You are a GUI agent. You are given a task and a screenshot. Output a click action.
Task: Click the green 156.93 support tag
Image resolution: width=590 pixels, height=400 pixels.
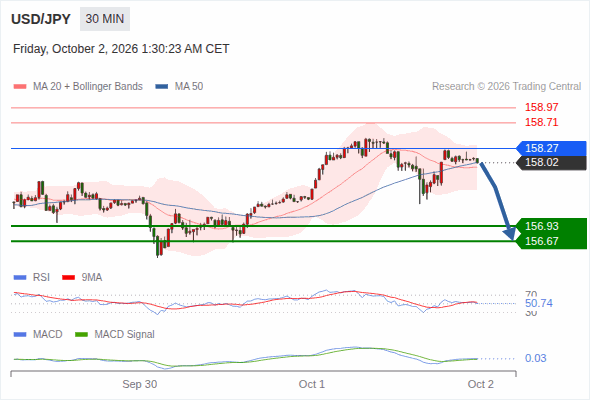(551, 226)
